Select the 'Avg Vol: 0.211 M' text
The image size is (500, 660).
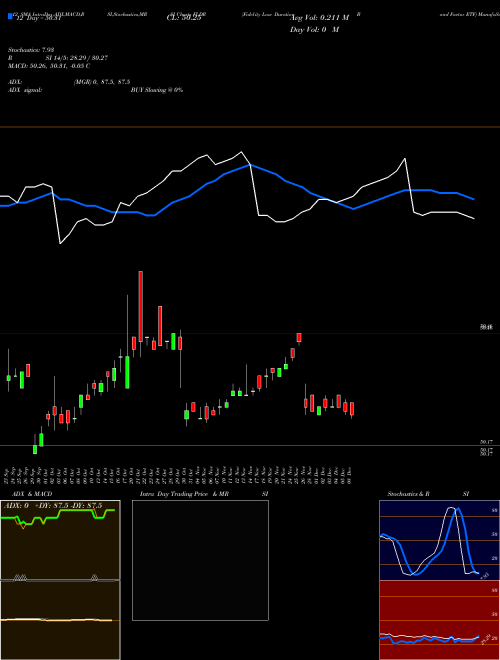(x=319, y=18)
